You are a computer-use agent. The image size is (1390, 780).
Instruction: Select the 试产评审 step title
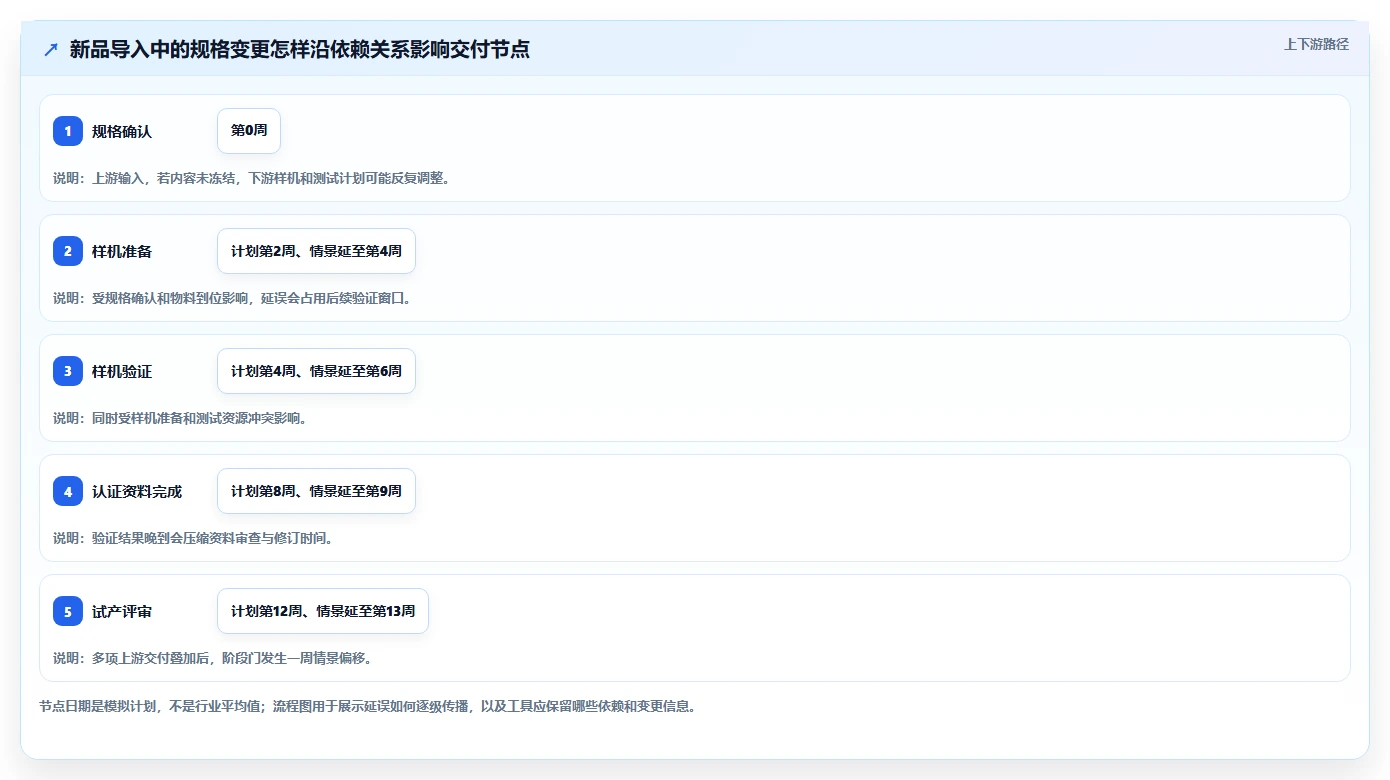pos(122,611)
